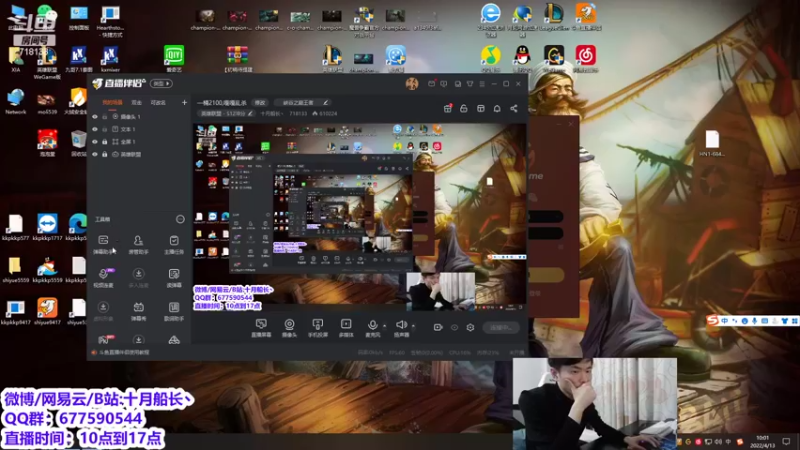Toggle the 麦克风 microphone
The image size is (800, 450).
coord(373,328)
